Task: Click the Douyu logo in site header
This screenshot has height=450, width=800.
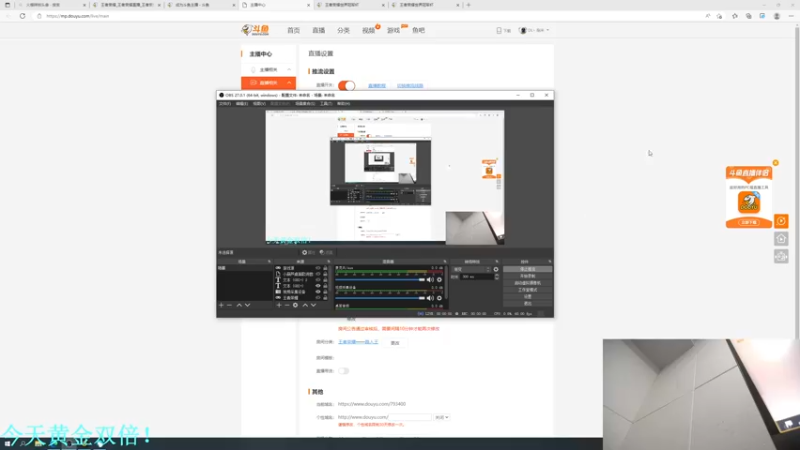Action: click(x=255, y=30)
